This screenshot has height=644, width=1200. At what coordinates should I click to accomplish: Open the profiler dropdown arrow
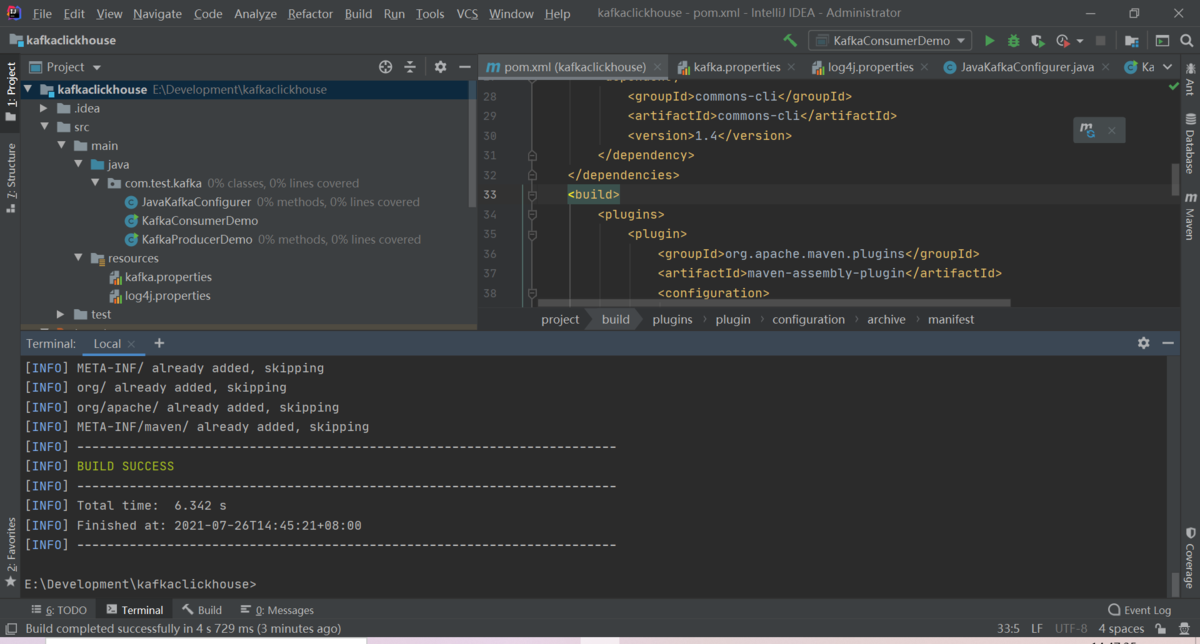point(1080,41)
